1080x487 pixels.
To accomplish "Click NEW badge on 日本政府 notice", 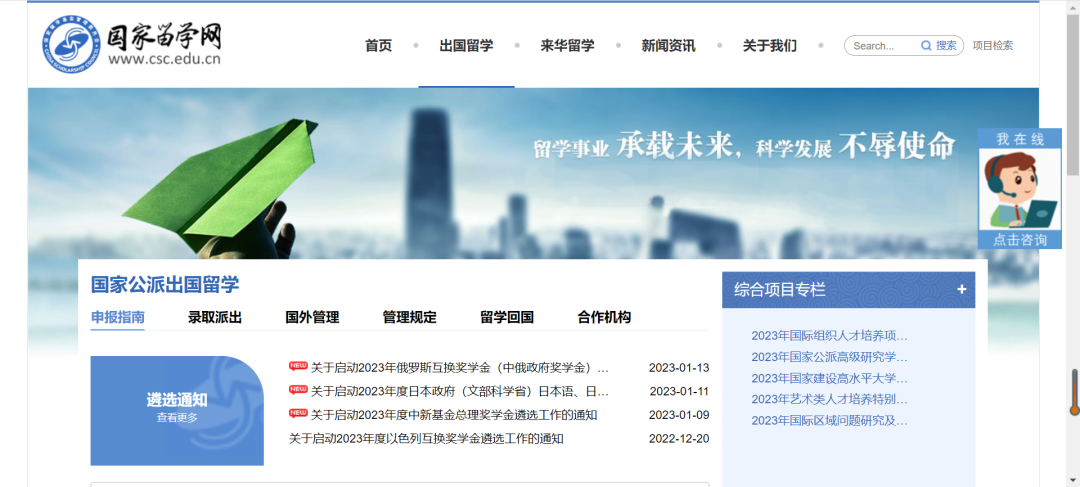I will pos(298,390).
